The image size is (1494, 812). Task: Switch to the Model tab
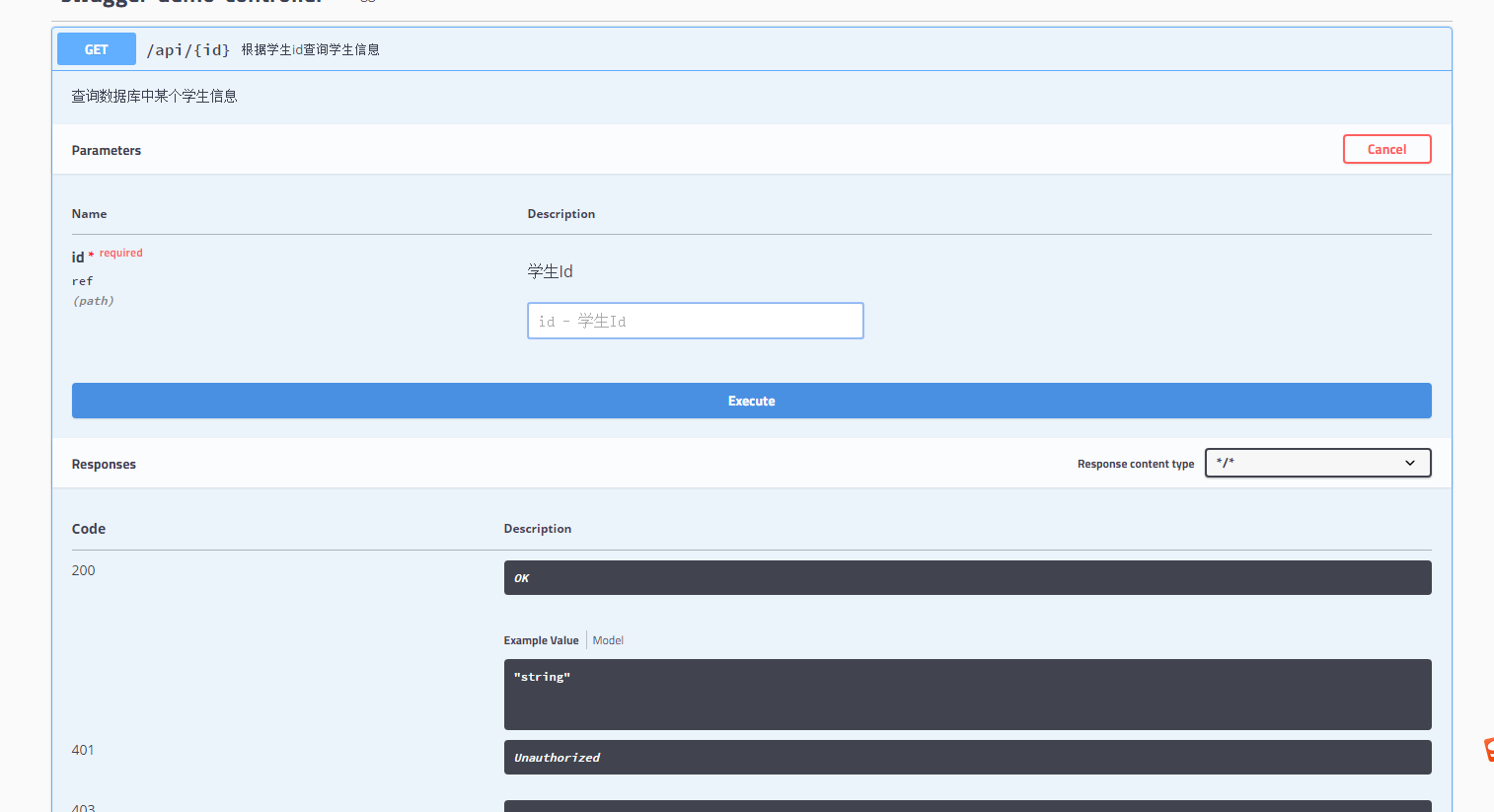click(x=608, y=640)
